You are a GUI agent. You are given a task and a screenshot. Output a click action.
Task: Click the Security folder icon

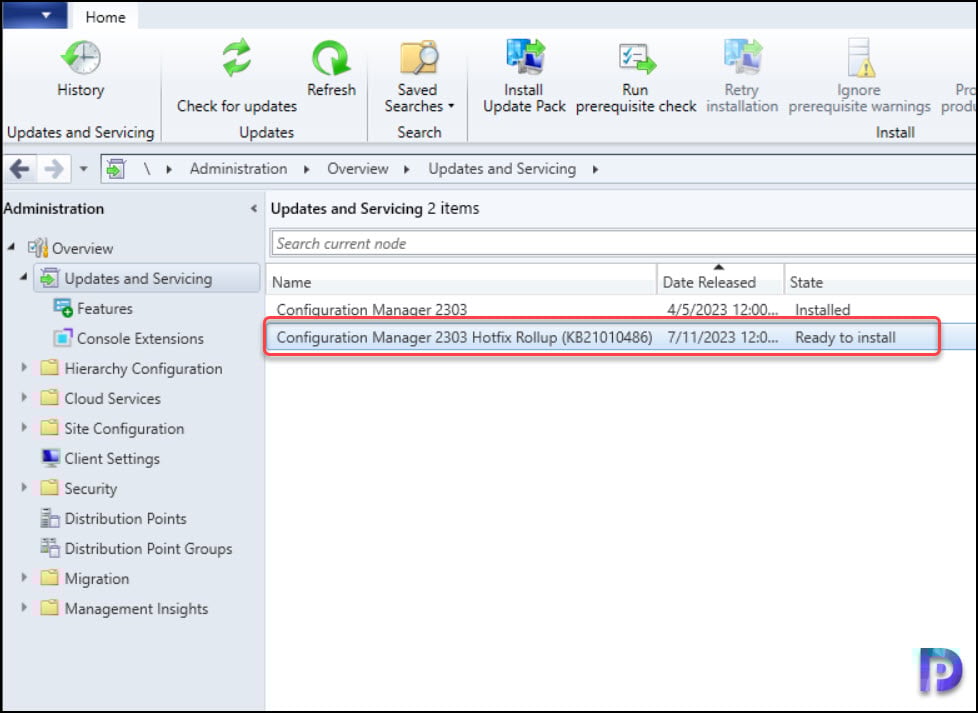49,487
